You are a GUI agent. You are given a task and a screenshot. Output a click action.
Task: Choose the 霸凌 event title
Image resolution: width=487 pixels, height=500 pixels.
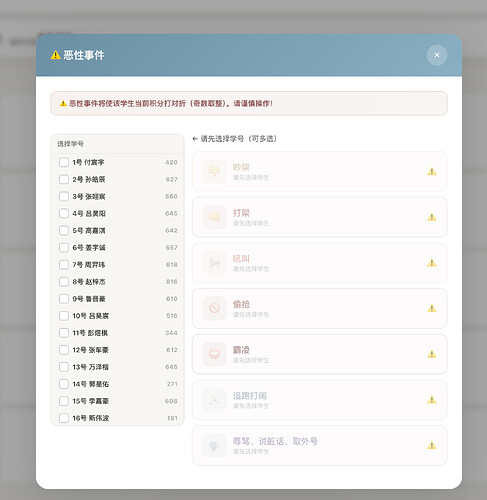241,350
